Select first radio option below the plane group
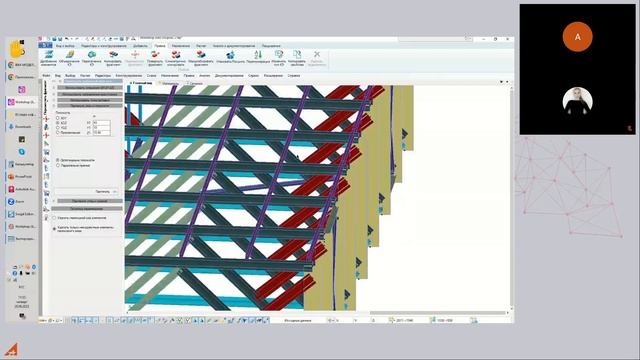 (58, 160)
